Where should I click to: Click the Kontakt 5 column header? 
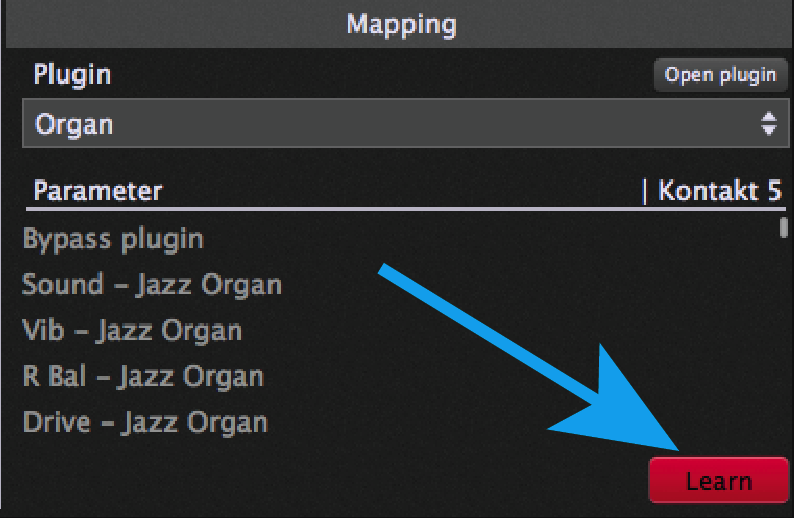(x=719, y=191)
